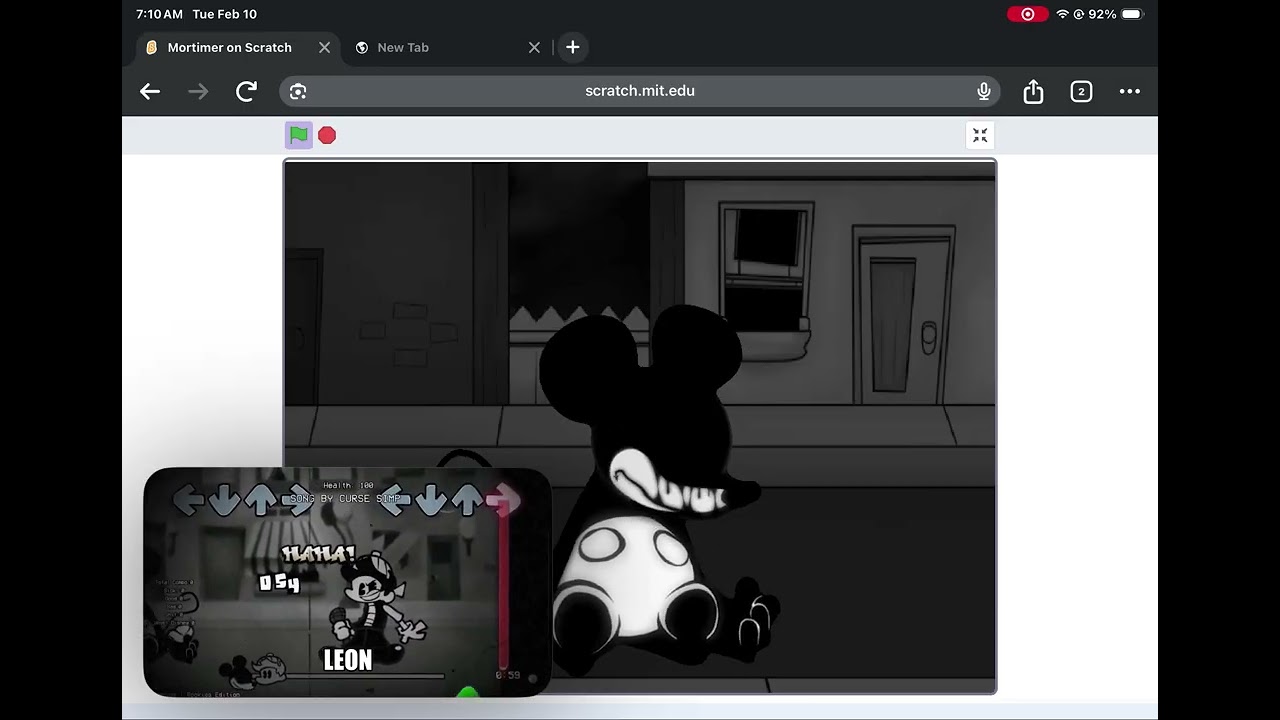Viewport: 1280px width, 720px height.
Task: Tap the picture-in-picture video overlay
Action: [347, 582]
